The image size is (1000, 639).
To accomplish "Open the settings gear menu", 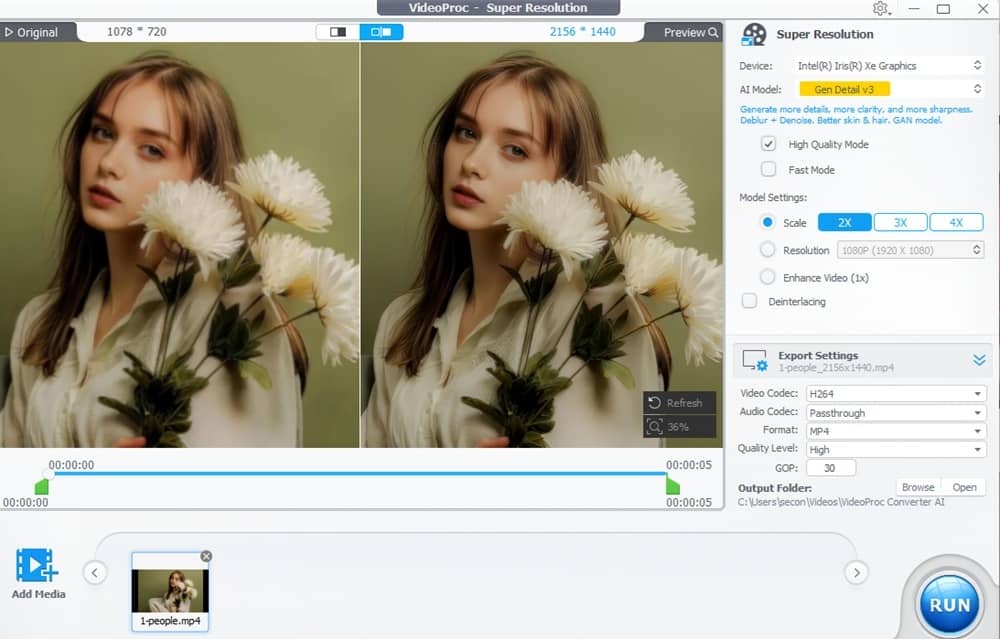I will pyautogui.click(x=881, y=8).
